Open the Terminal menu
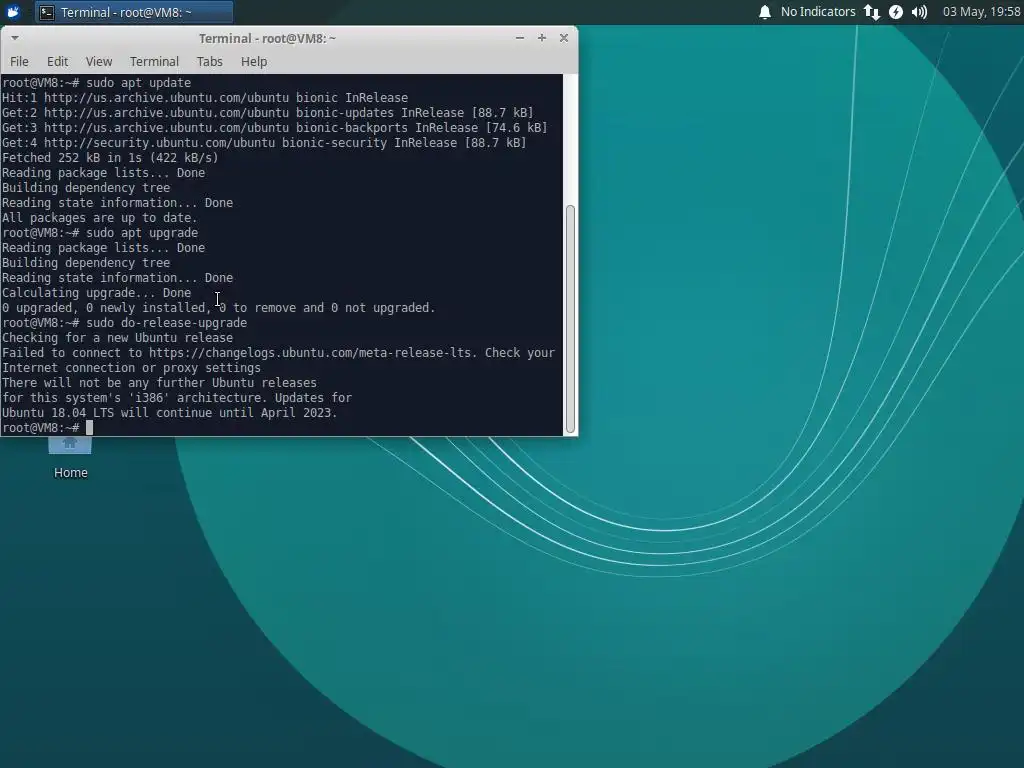The height and width of the screenshot is (768, 1024). coord(154,61)
